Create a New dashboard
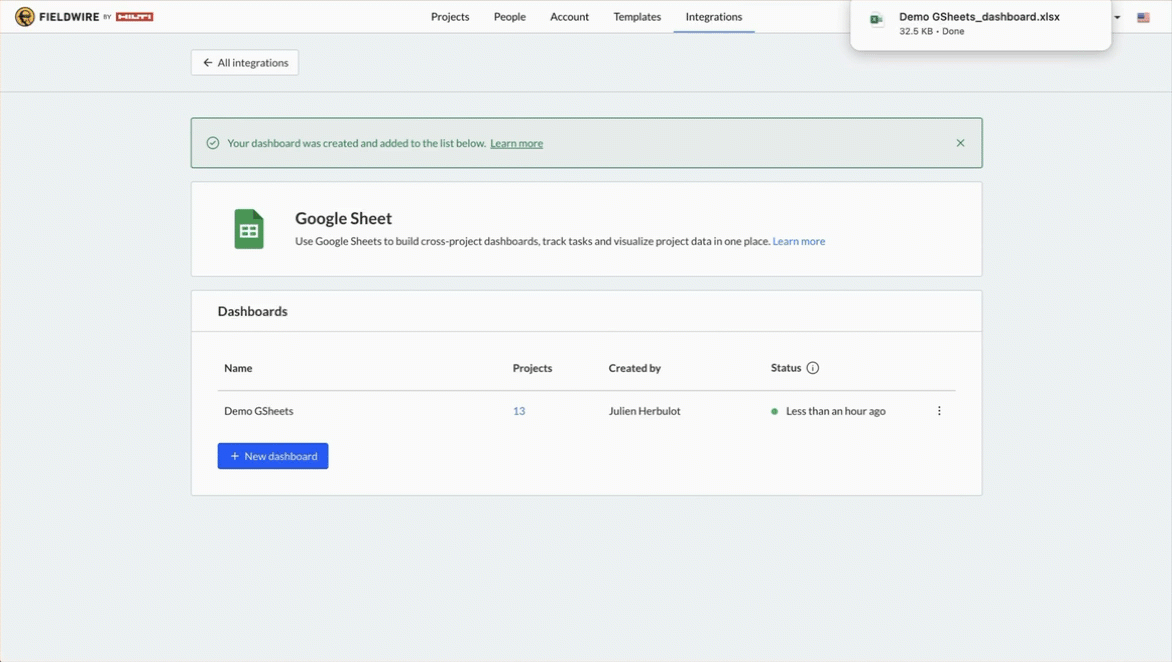Image resolution: width=1172 pixels, height=662 pixels. [273, 456]
